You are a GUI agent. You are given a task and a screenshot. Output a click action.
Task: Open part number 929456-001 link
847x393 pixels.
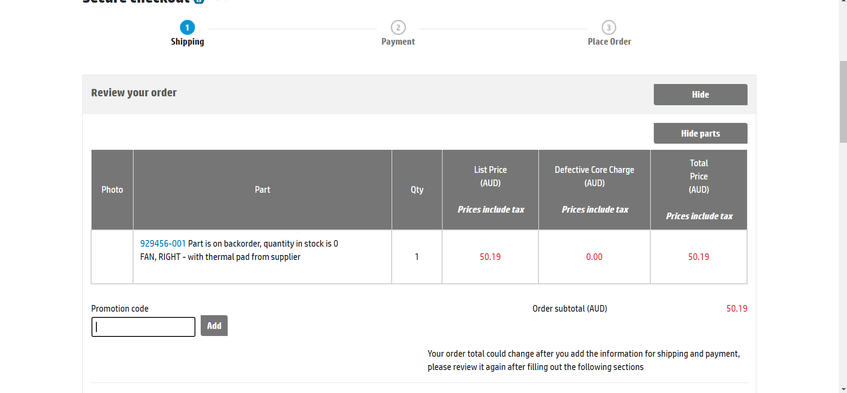(163, 243)
